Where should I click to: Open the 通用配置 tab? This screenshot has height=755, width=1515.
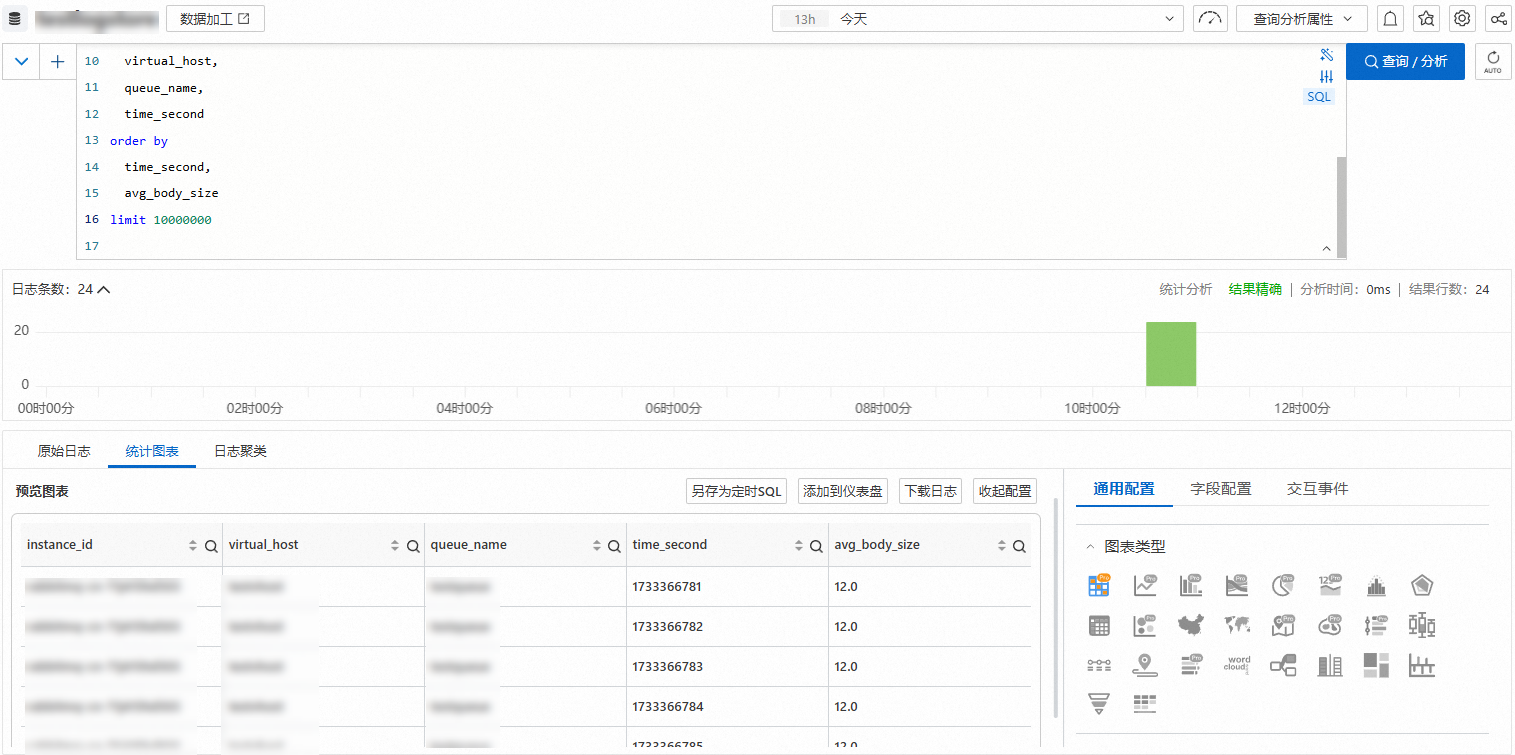click(1124, 489)
